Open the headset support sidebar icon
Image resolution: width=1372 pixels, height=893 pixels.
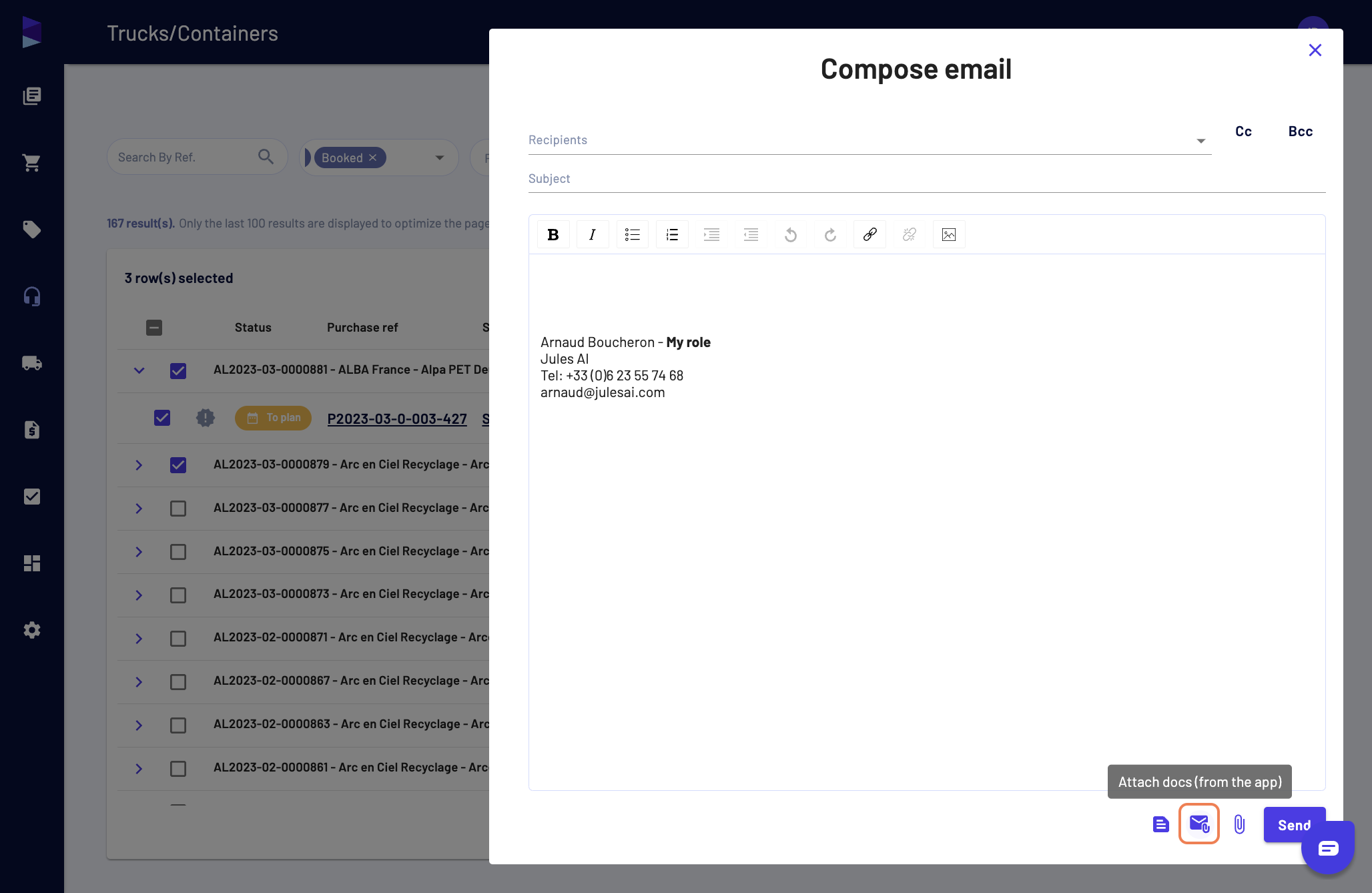coord(32,296)
